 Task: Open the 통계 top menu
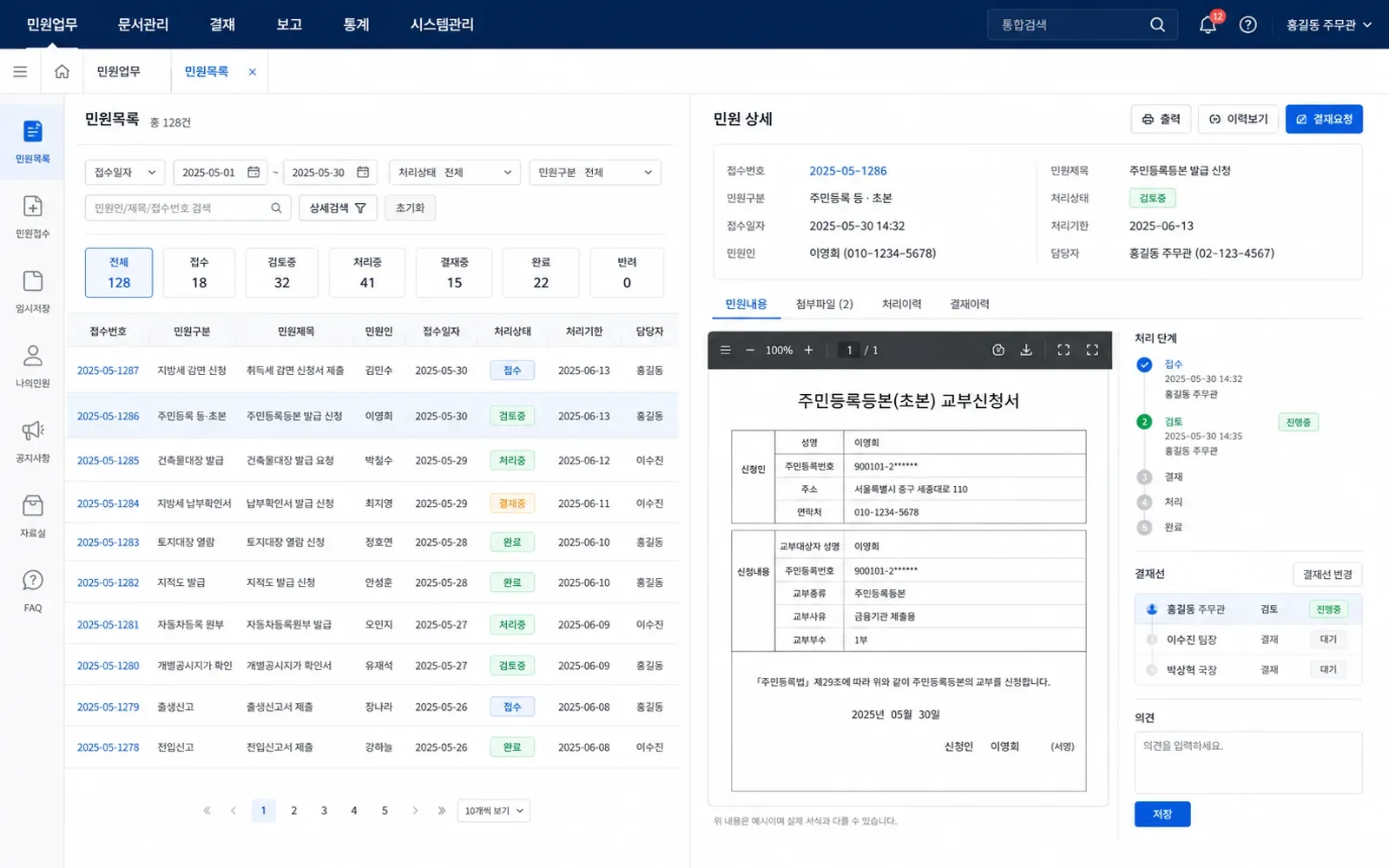(356, 24)
